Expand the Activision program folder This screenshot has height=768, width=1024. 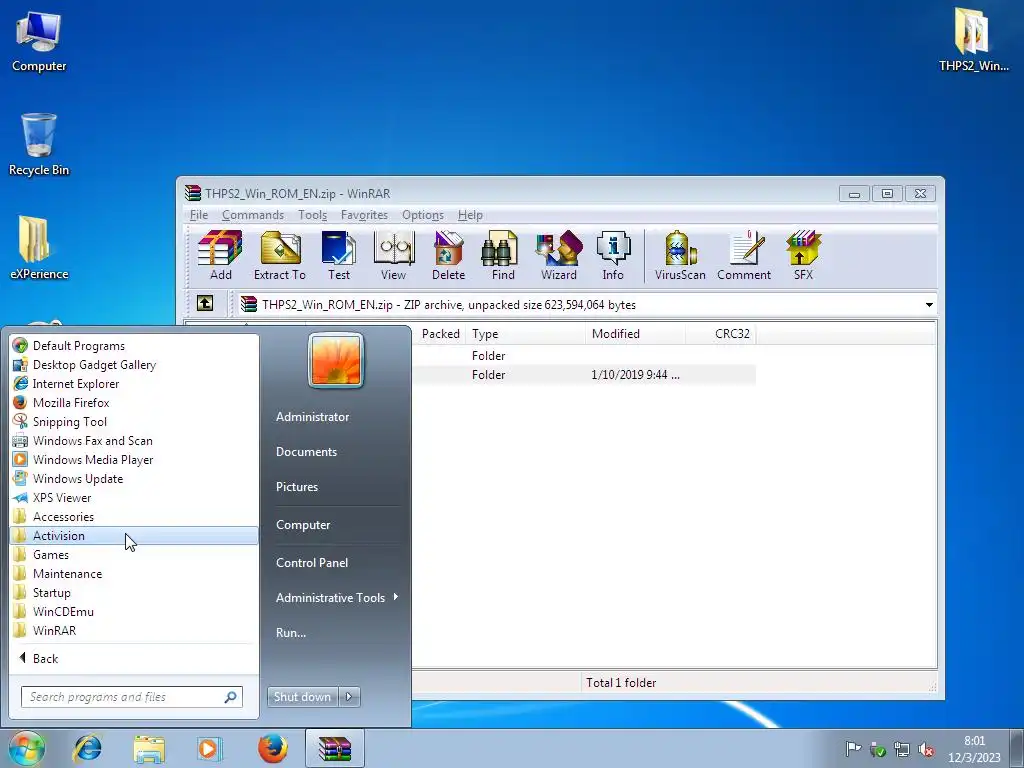tap(134, 536)
